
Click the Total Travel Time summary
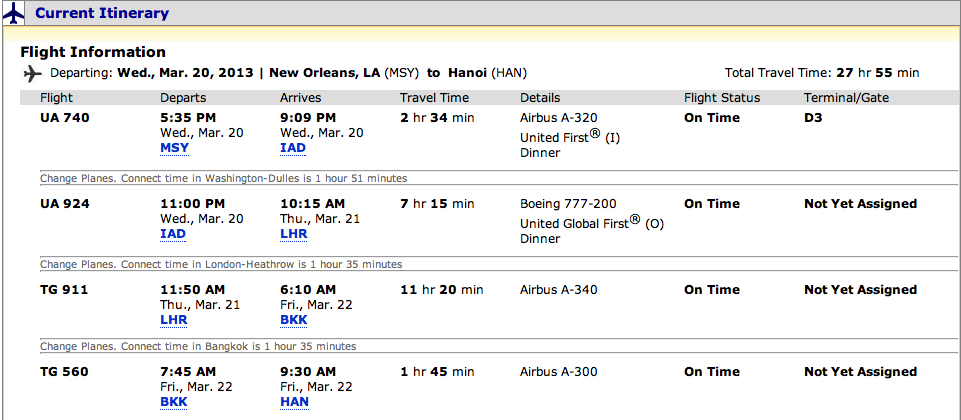coord(822,73)
